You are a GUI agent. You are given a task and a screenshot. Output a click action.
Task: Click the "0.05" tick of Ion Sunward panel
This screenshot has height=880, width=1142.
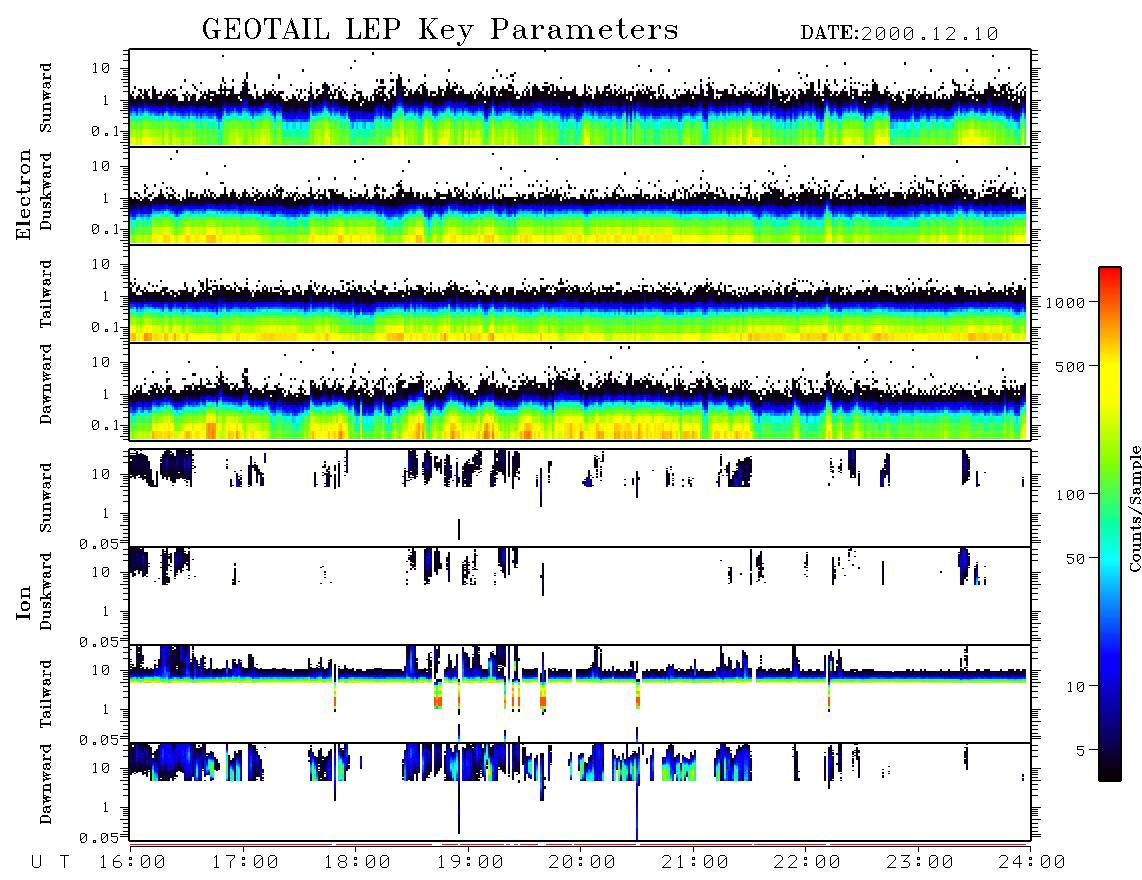(98, 543)
